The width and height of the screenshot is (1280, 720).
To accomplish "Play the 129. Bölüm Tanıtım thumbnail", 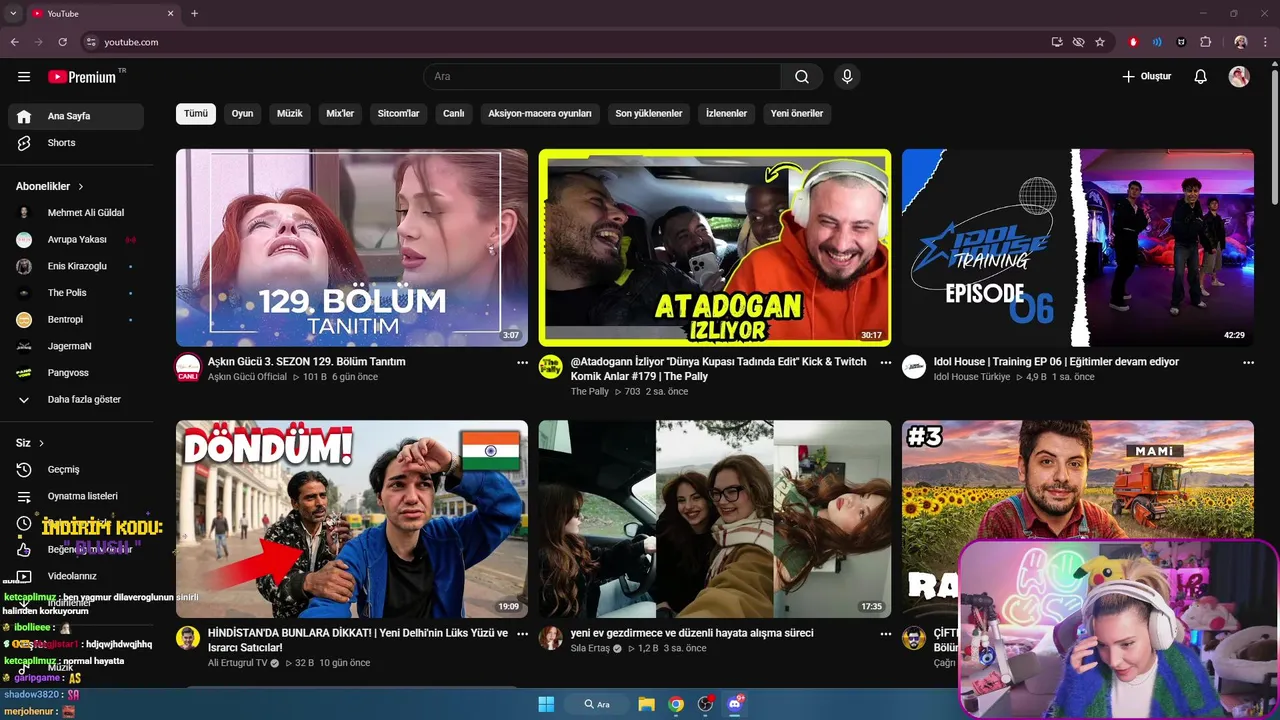I will click(x=352, y=248).
